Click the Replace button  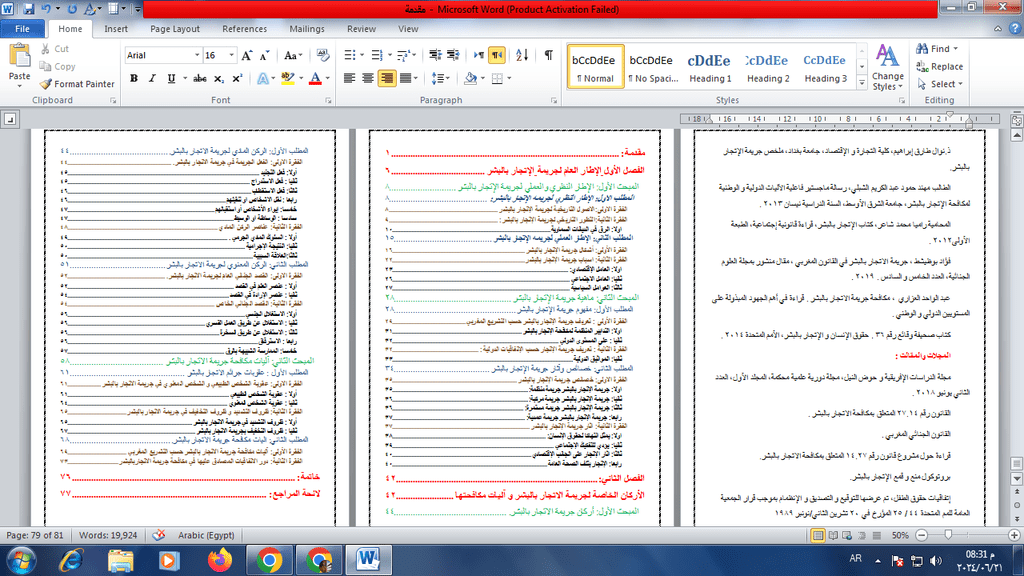[940, 66]
